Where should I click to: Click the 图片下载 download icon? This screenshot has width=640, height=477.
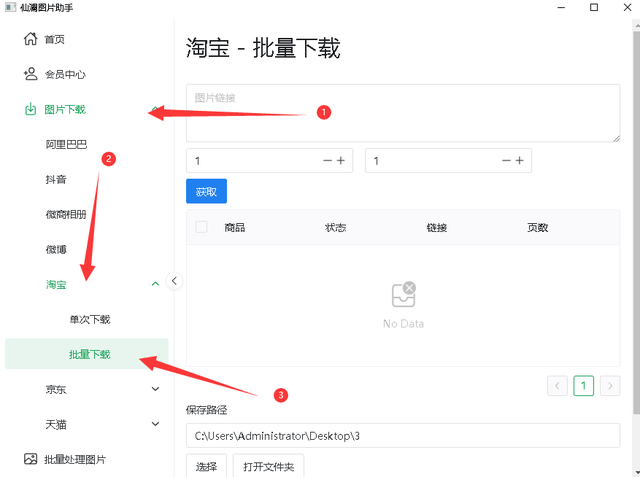[x=31, y=109]
